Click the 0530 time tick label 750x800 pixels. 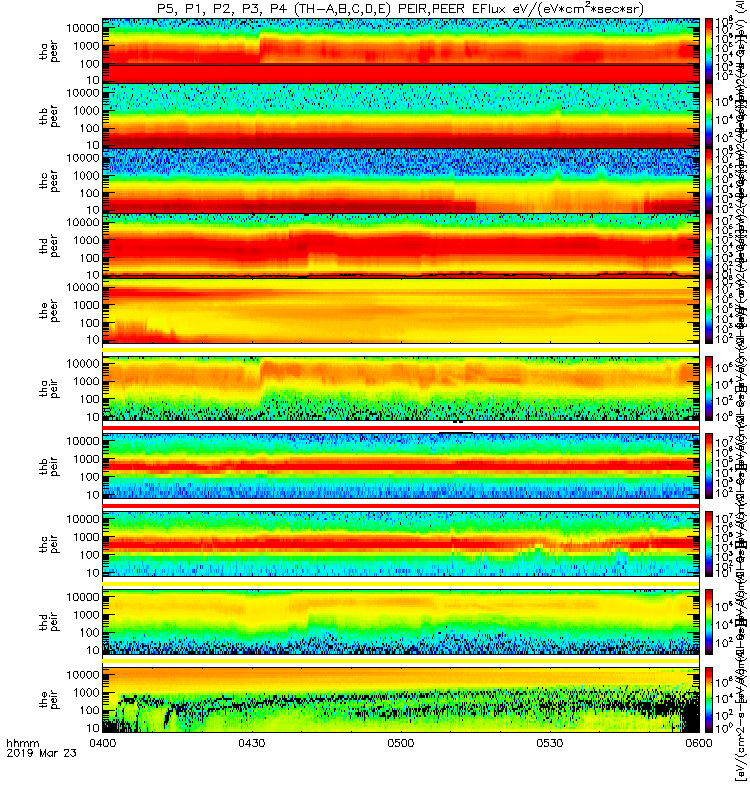[x=549, y=743]
